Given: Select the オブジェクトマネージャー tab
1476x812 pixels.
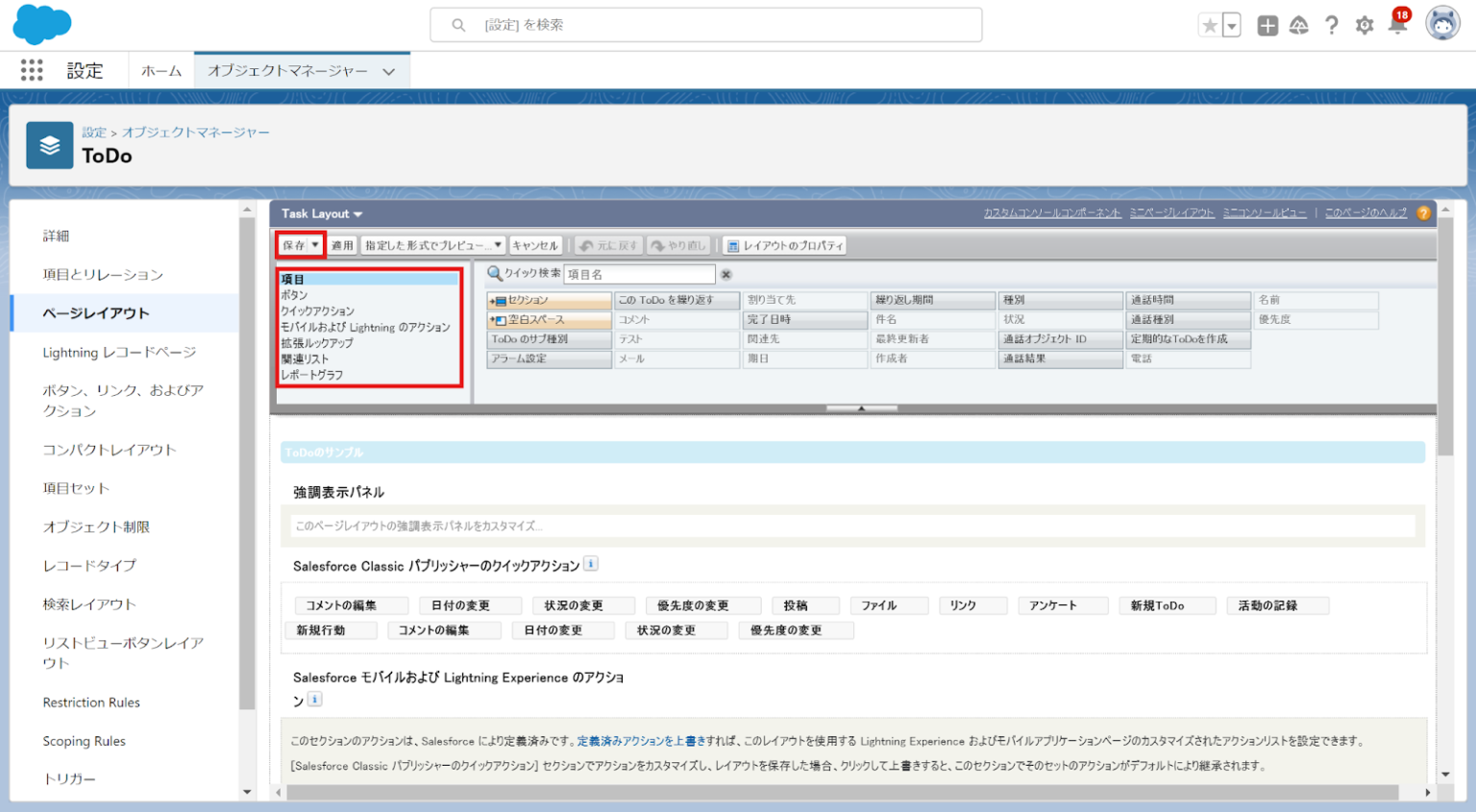Looking at the screenshot, I should coord(286,69).
